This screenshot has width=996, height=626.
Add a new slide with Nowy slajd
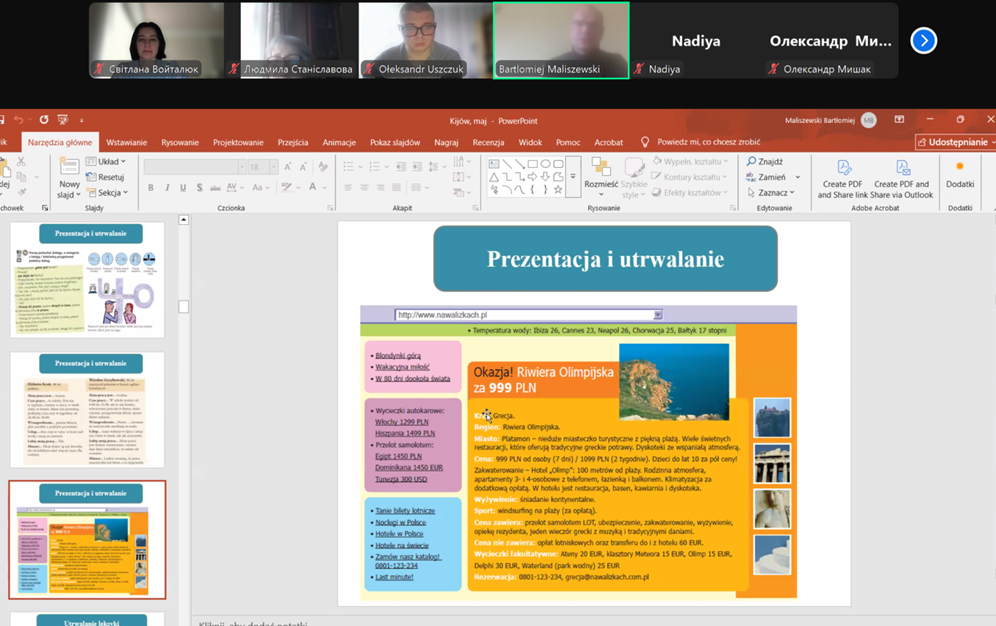pyautogui.click(x=69, y=178)
